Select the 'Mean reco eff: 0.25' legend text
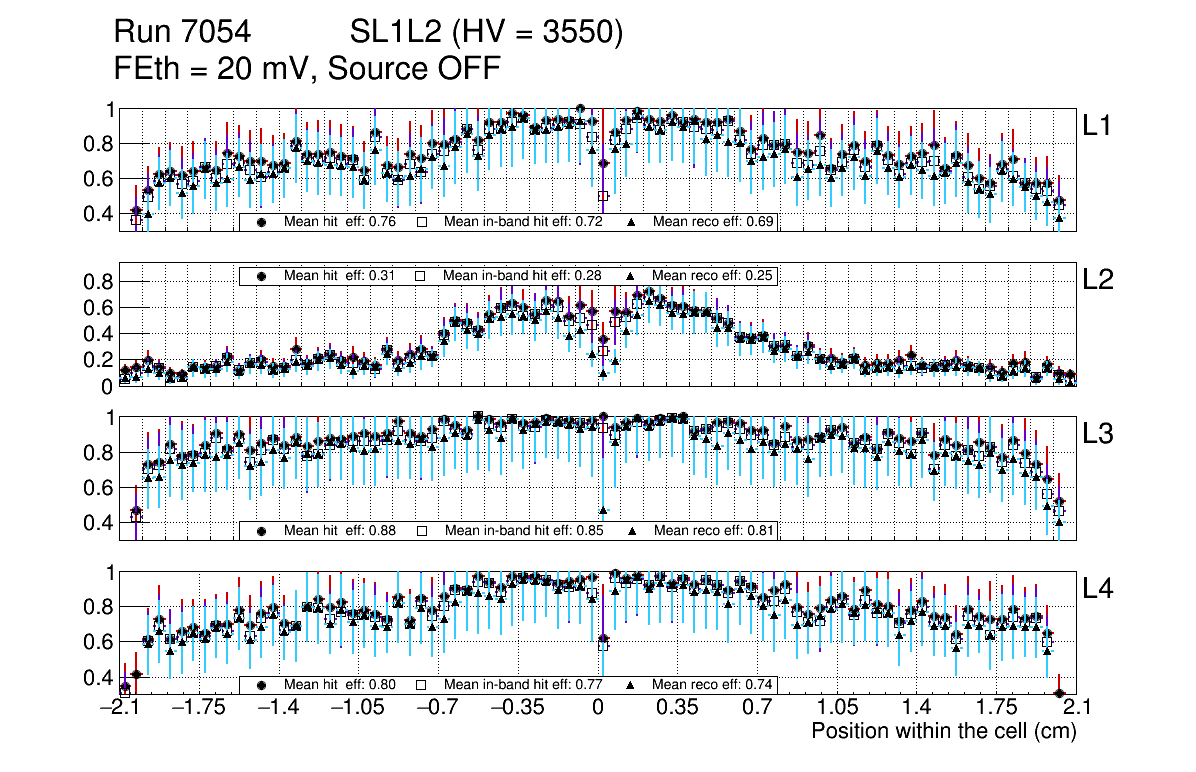1196x772 pixels. (x=714, y=276)
